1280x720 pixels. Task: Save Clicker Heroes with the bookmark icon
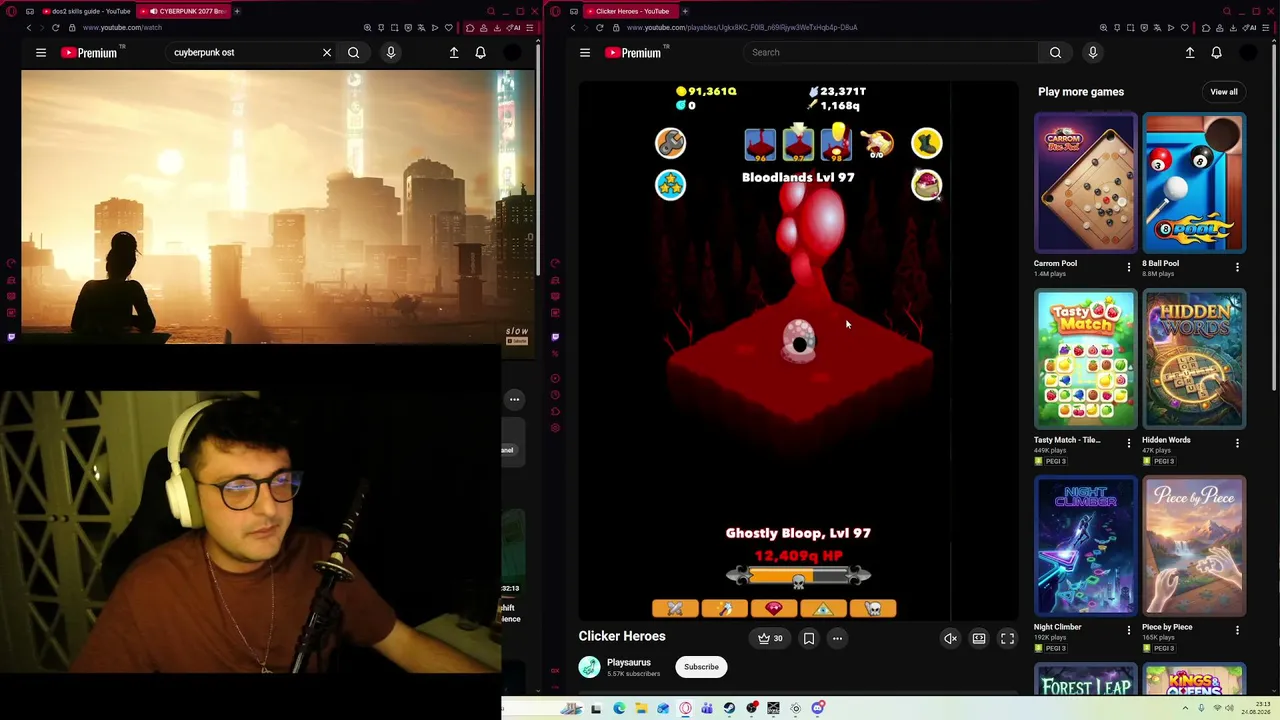pyautogui.click(x=809, y=638)
